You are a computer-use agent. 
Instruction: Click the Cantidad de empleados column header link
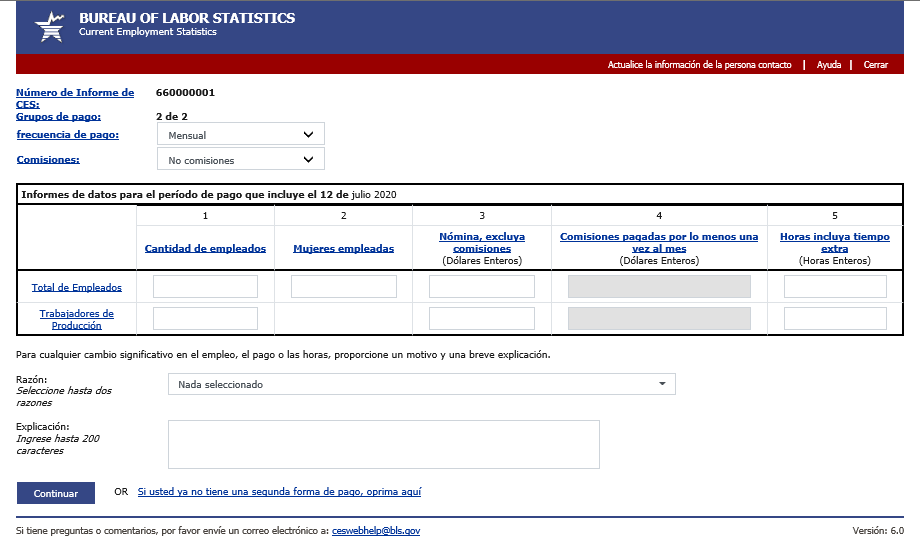click(205, 249)
